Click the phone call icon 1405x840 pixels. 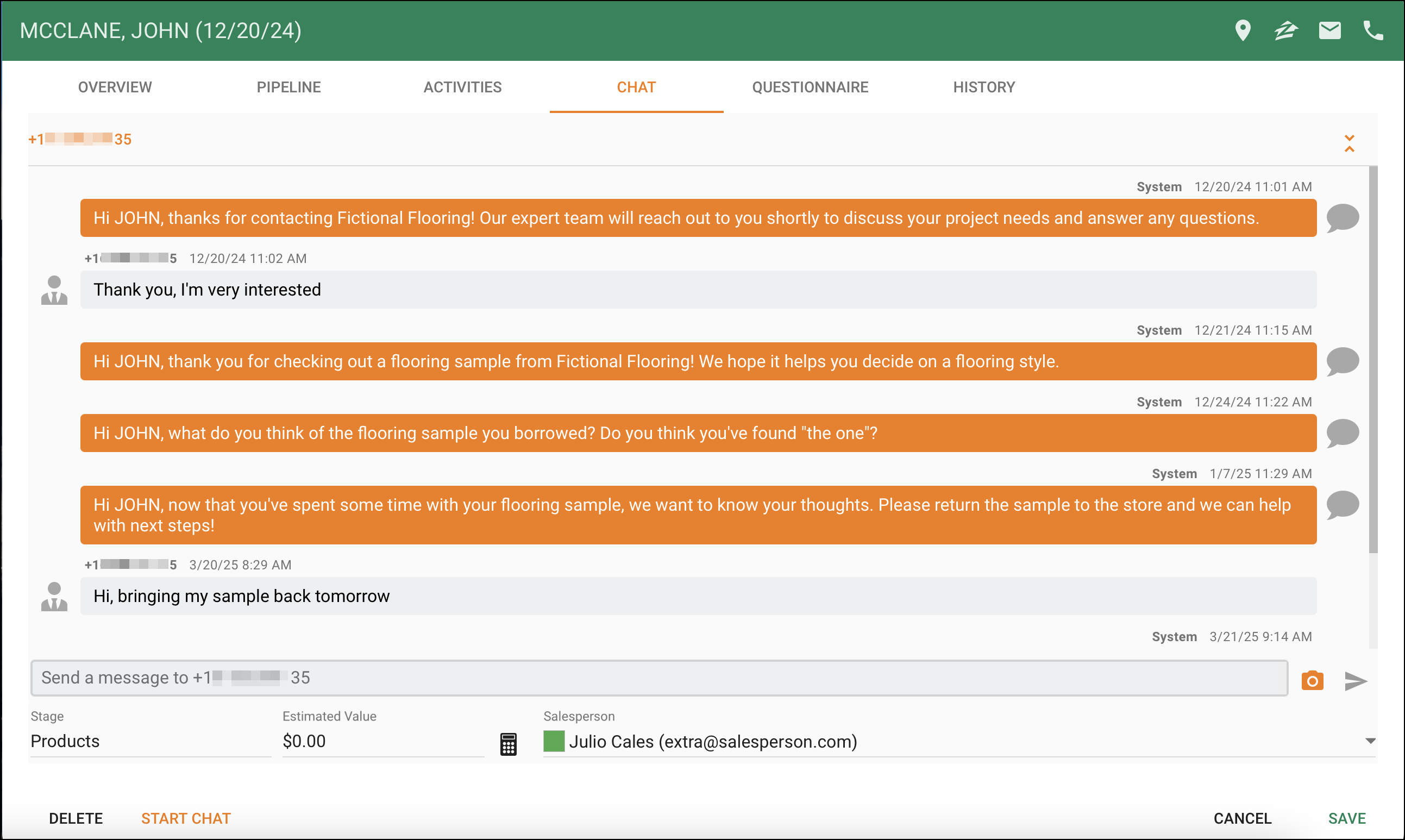click(1373, 30)
